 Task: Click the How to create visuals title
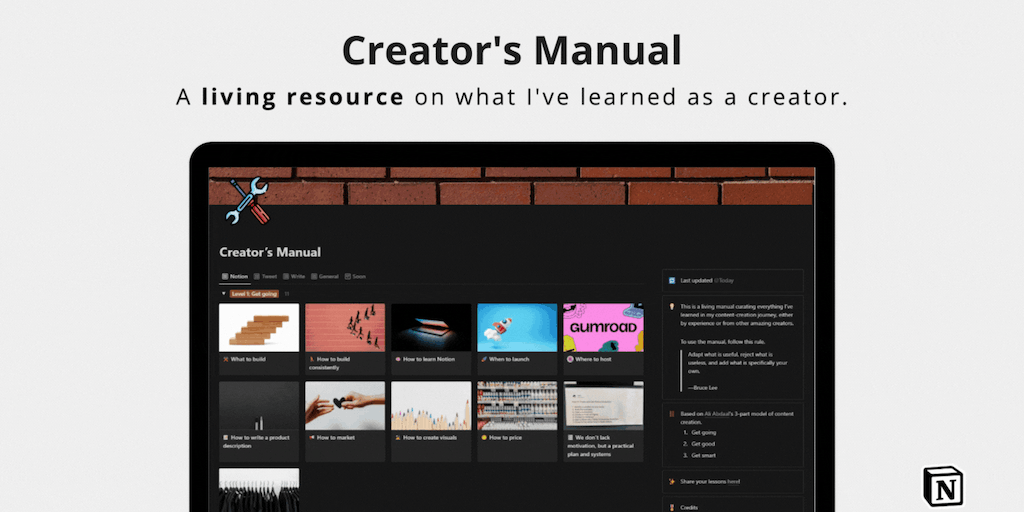point(430,438)
